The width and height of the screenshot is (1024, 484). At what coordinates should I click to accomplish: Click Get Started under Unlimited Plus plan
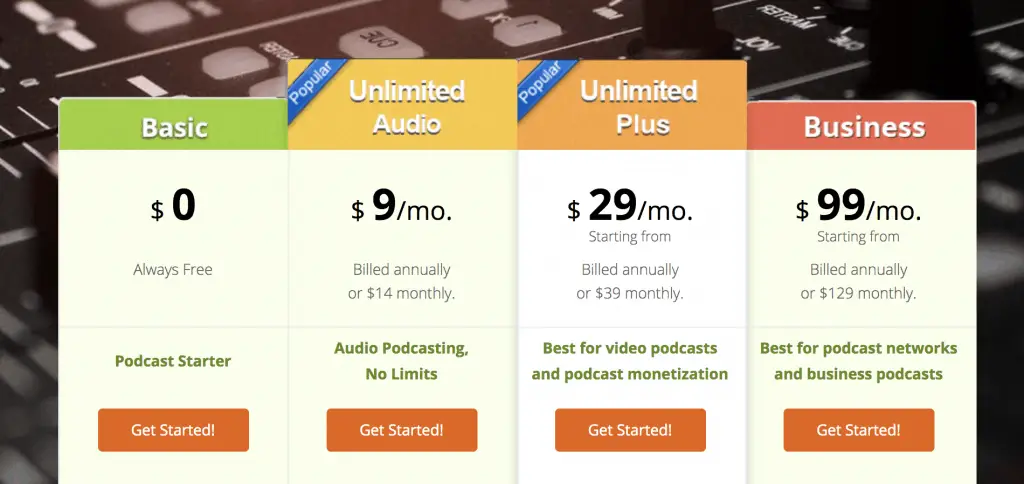[x=630, y=430]
